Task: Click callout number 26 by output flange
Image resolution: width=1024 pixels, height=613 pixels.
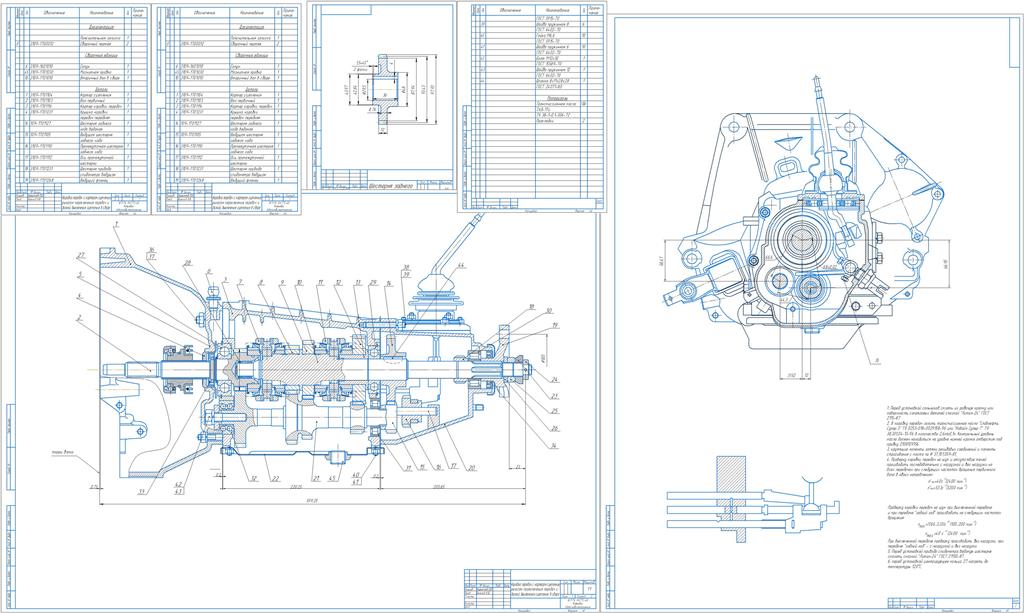Action: point(554,428)
